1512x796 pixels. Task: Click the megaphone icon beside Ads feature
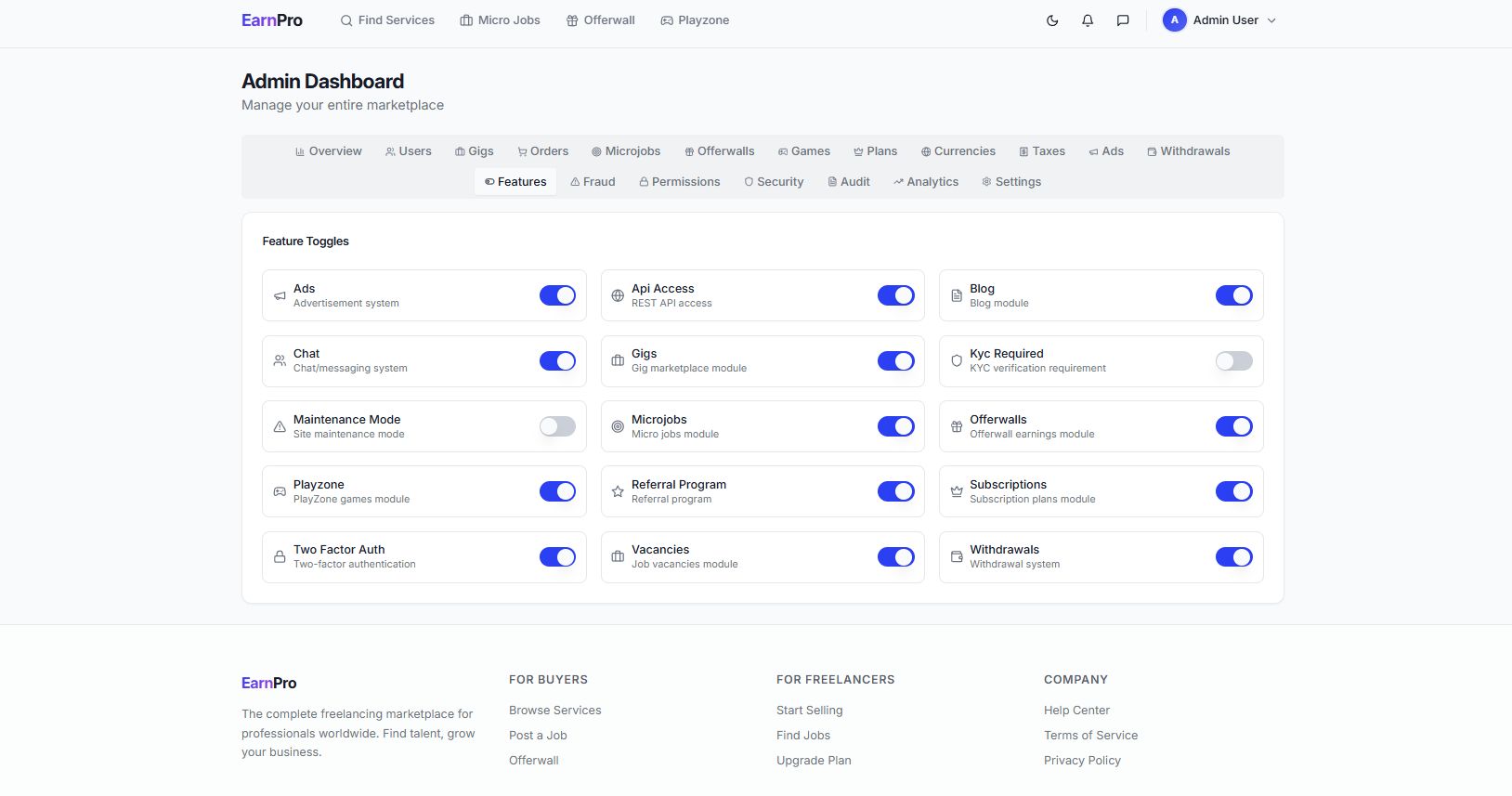coord(280,296)
